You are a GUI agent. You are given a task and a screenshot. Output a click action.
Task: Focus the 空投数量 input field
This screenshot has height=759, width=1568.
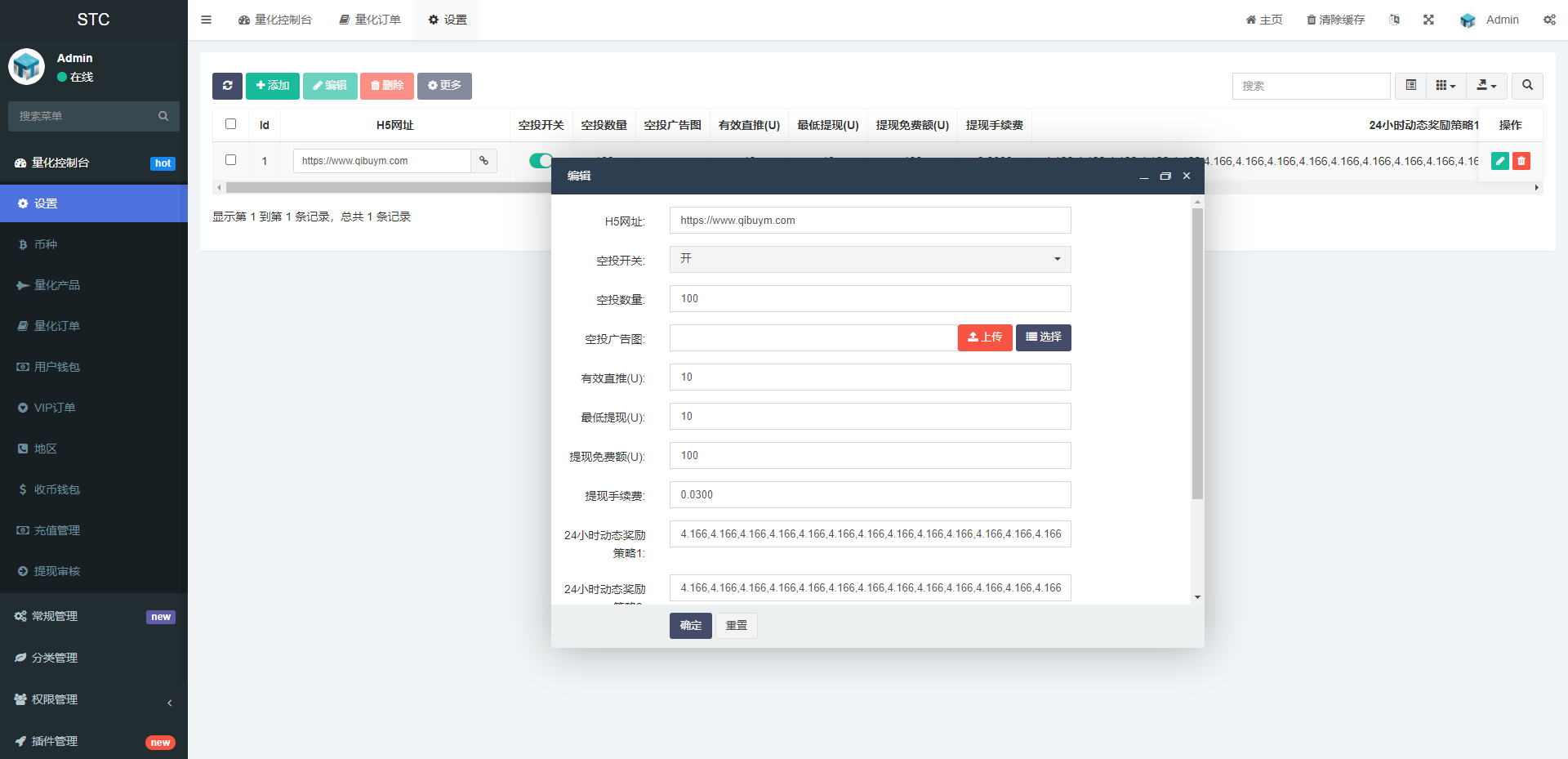click(x=870, y=299)
